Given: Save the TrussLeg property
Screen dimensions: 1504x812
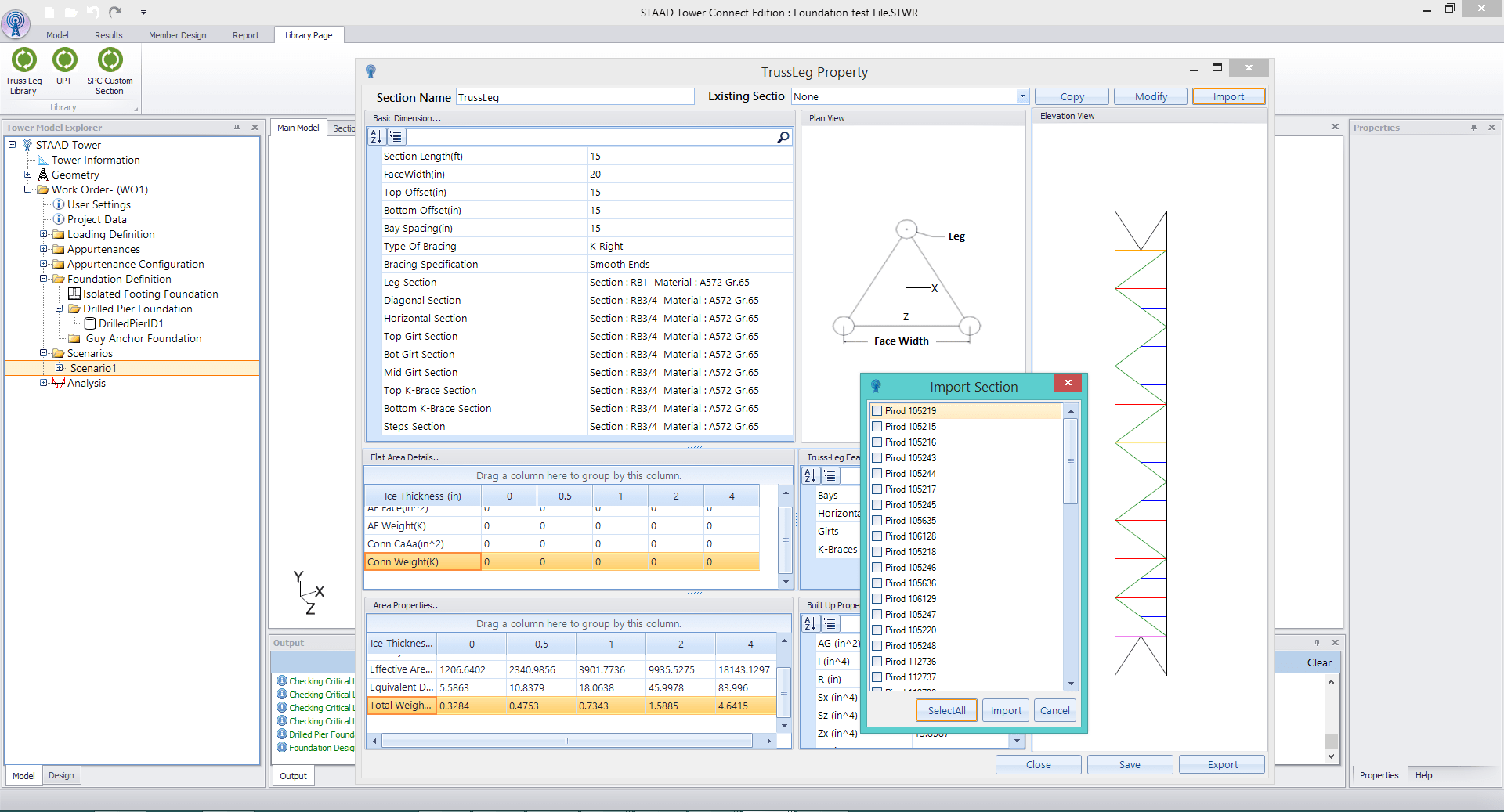Looking at the screenshot, I should click(x=1130, y=764).
